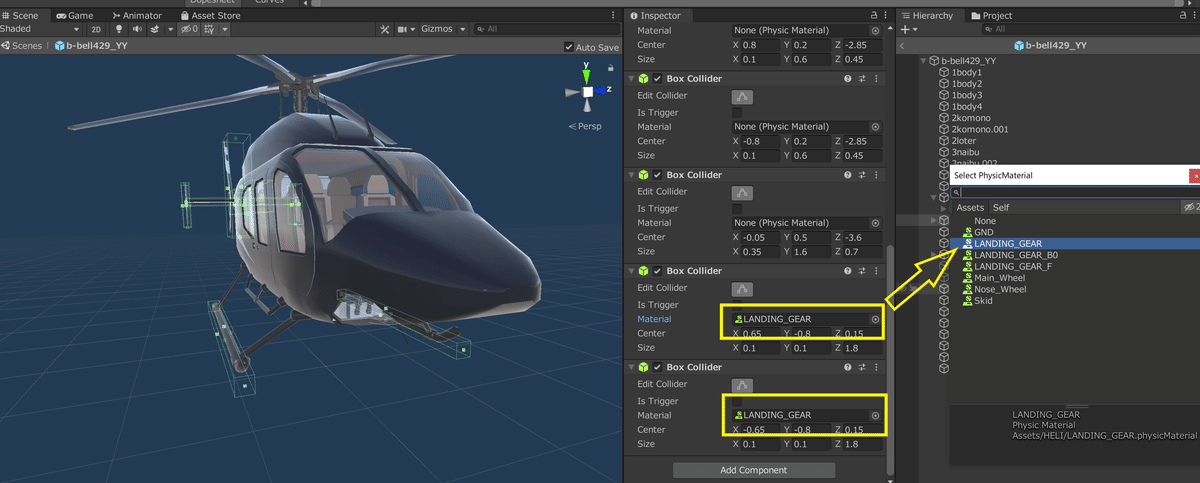Toggle hidden objects visibility counter
The image size is (1200, 483).
pyautogui.click(x=188, y=29)
